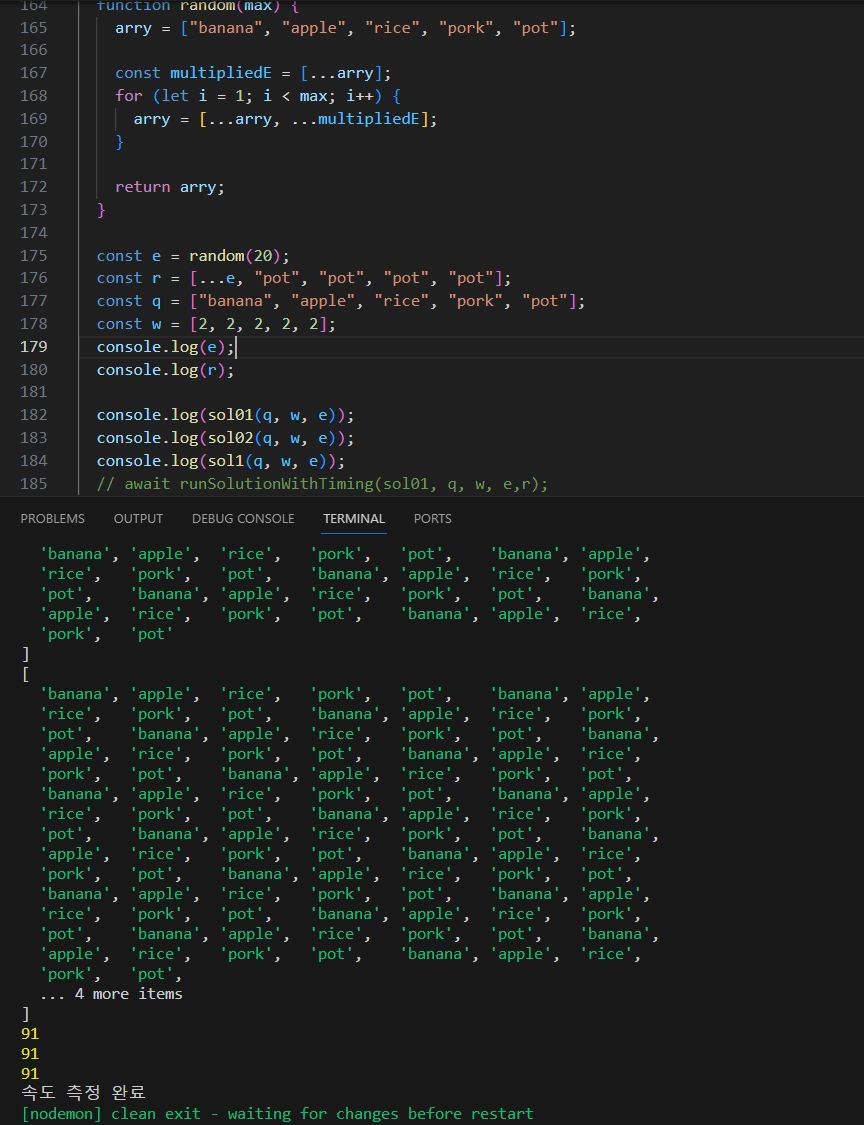Activate the TERMINAL tab
The height and width of the screenshot is (1125, 864).
click(x=354, y=518)
